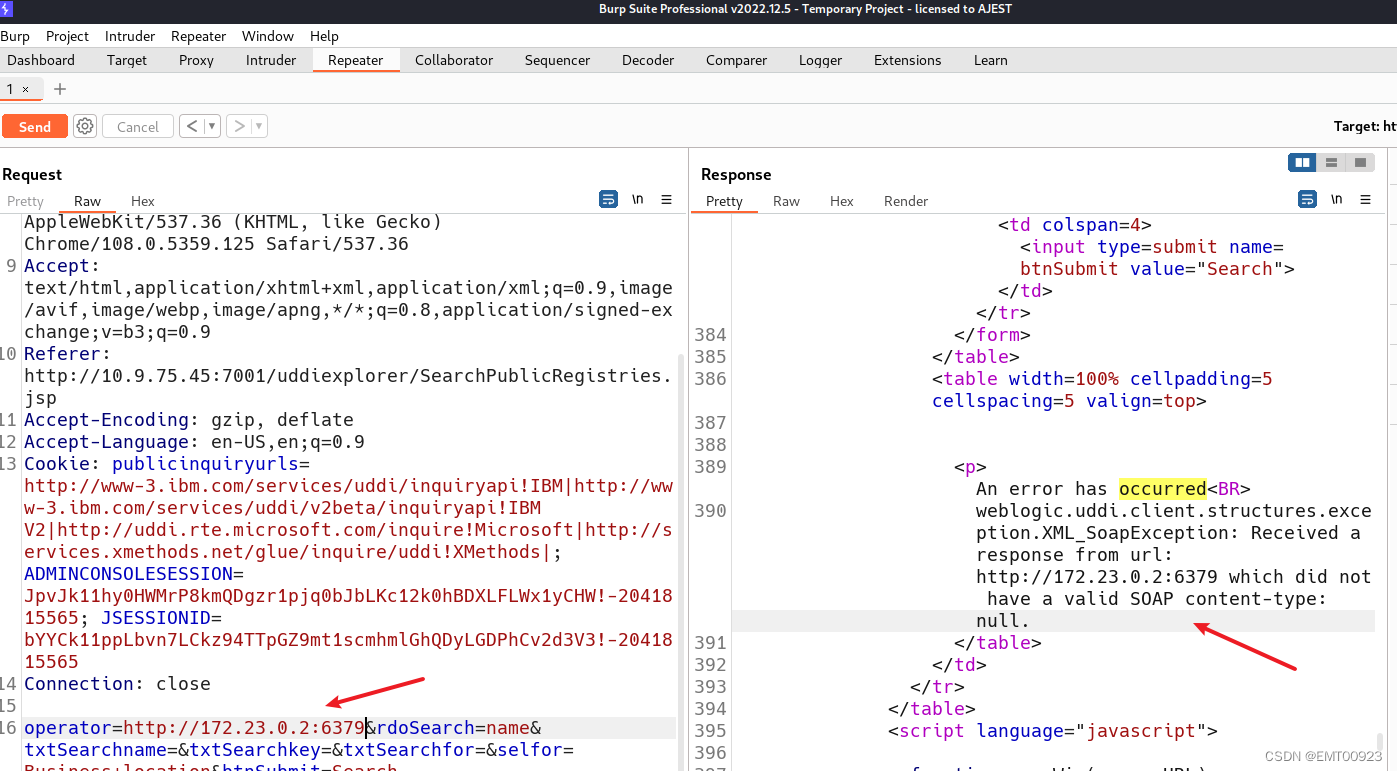Click the Referer header name
Image resolution: width=1397 pixels, height=771 pixels.
(62, 354)
